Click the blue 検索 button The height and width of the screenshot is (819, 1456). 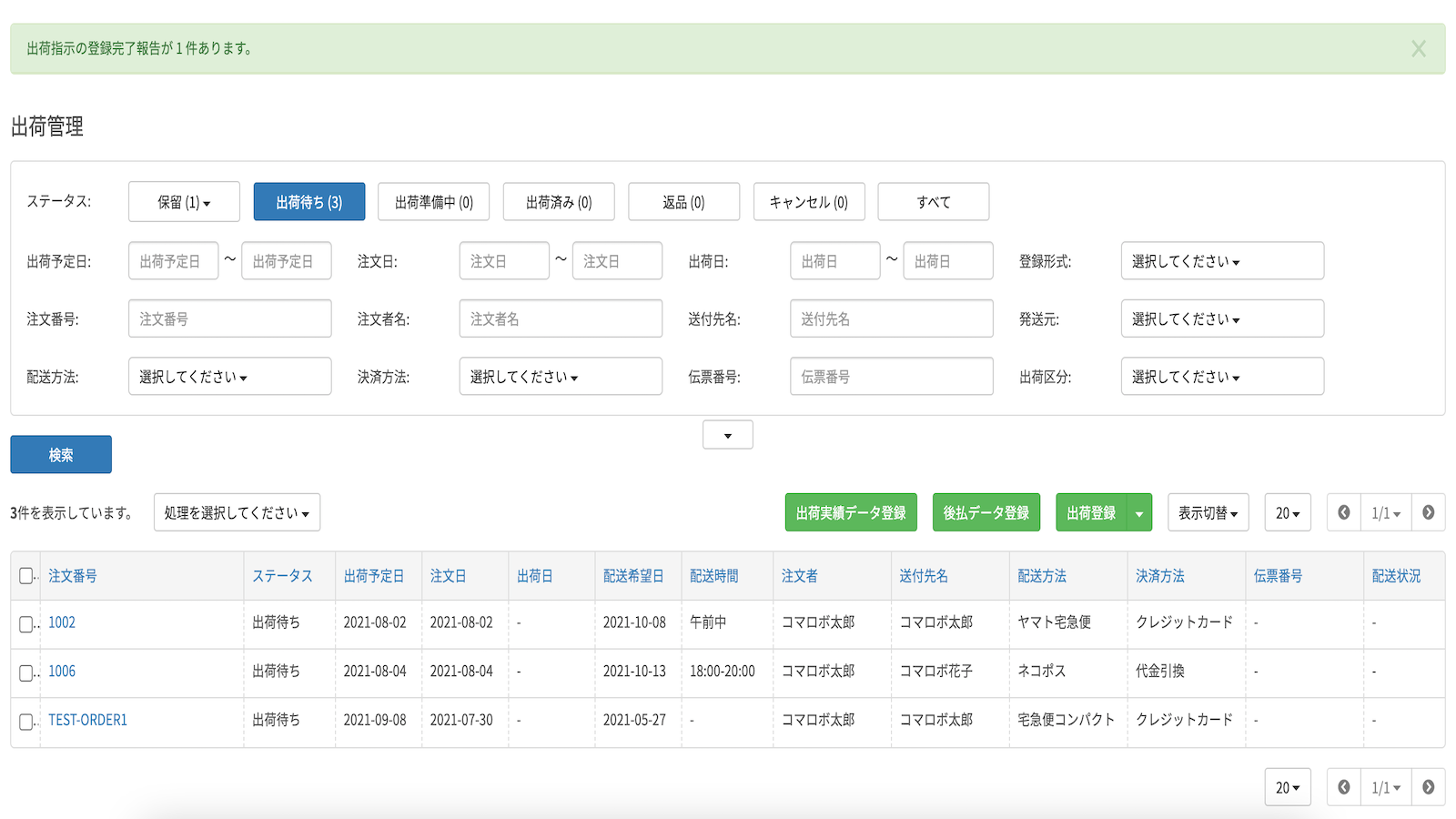pyautogui.click(x=61, y=454)
